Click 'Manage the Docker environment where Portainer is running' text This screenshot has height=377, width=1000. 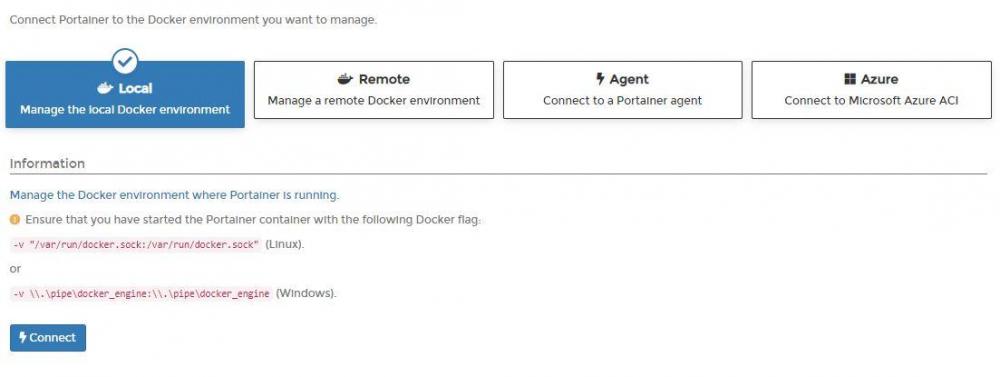pyautogui.click(x=175, y=195)
